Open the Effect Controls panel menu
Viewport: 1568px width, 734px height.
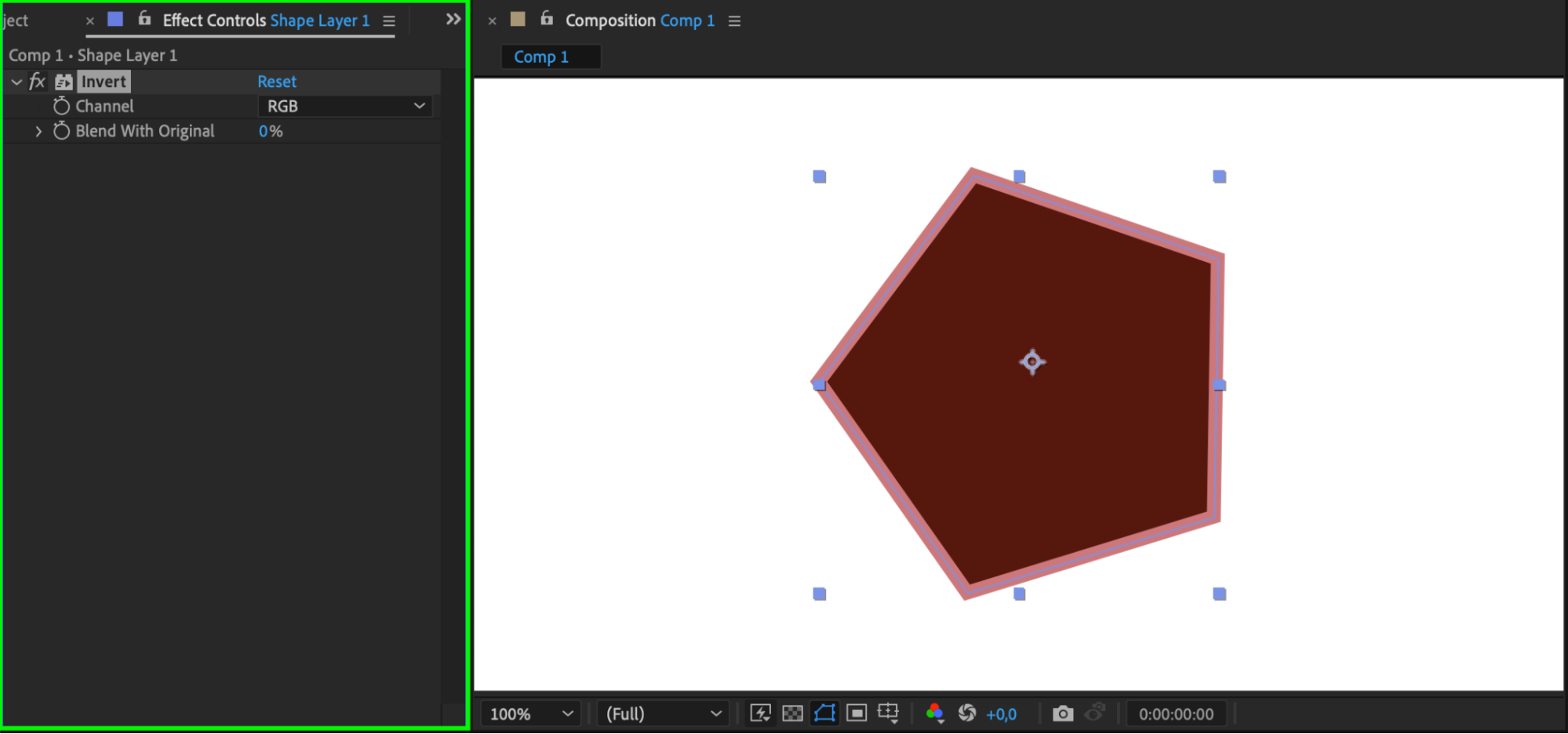pos(389,21)
